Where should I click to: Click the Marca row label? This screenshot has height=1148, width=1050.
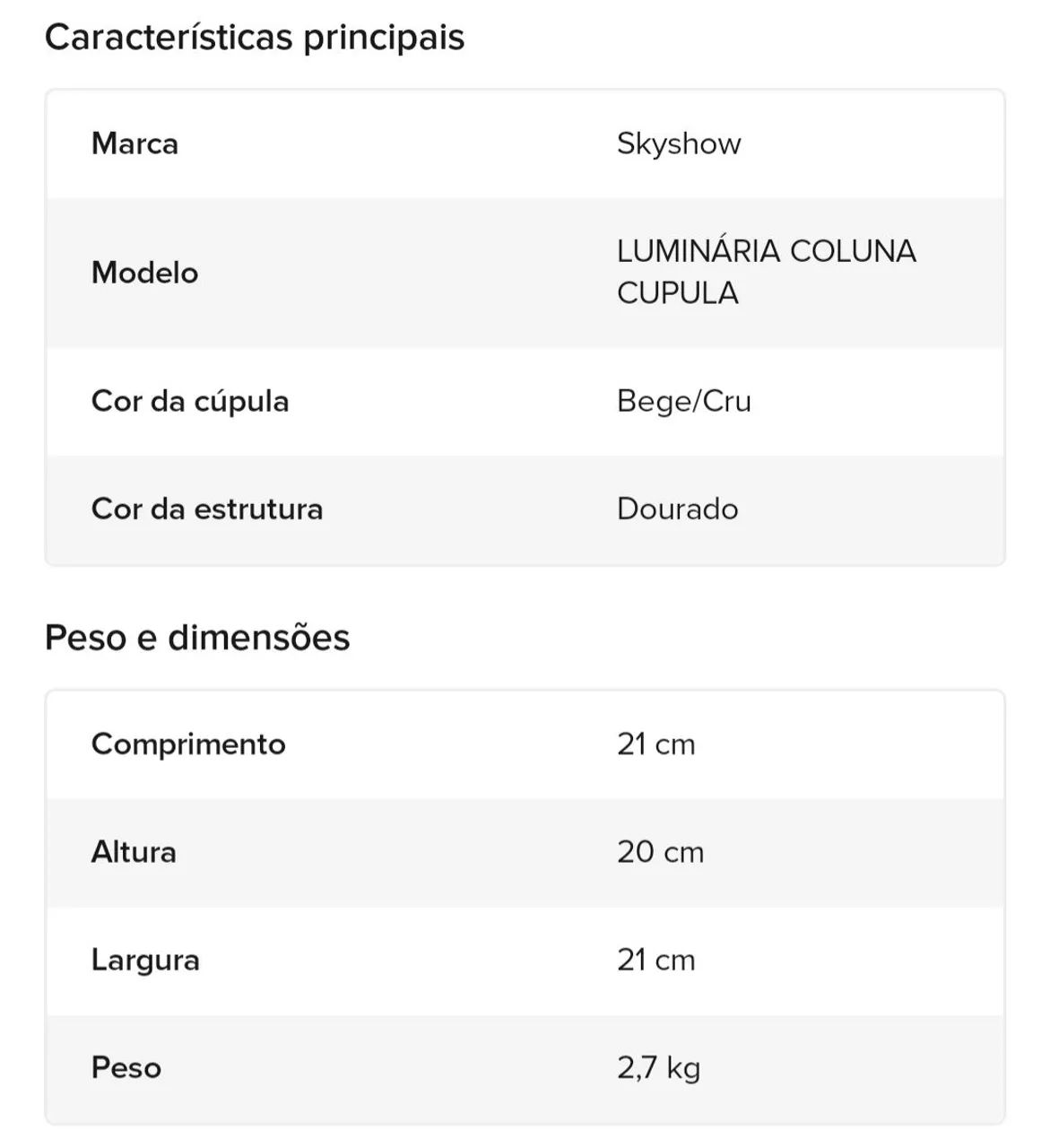[135, 143]
